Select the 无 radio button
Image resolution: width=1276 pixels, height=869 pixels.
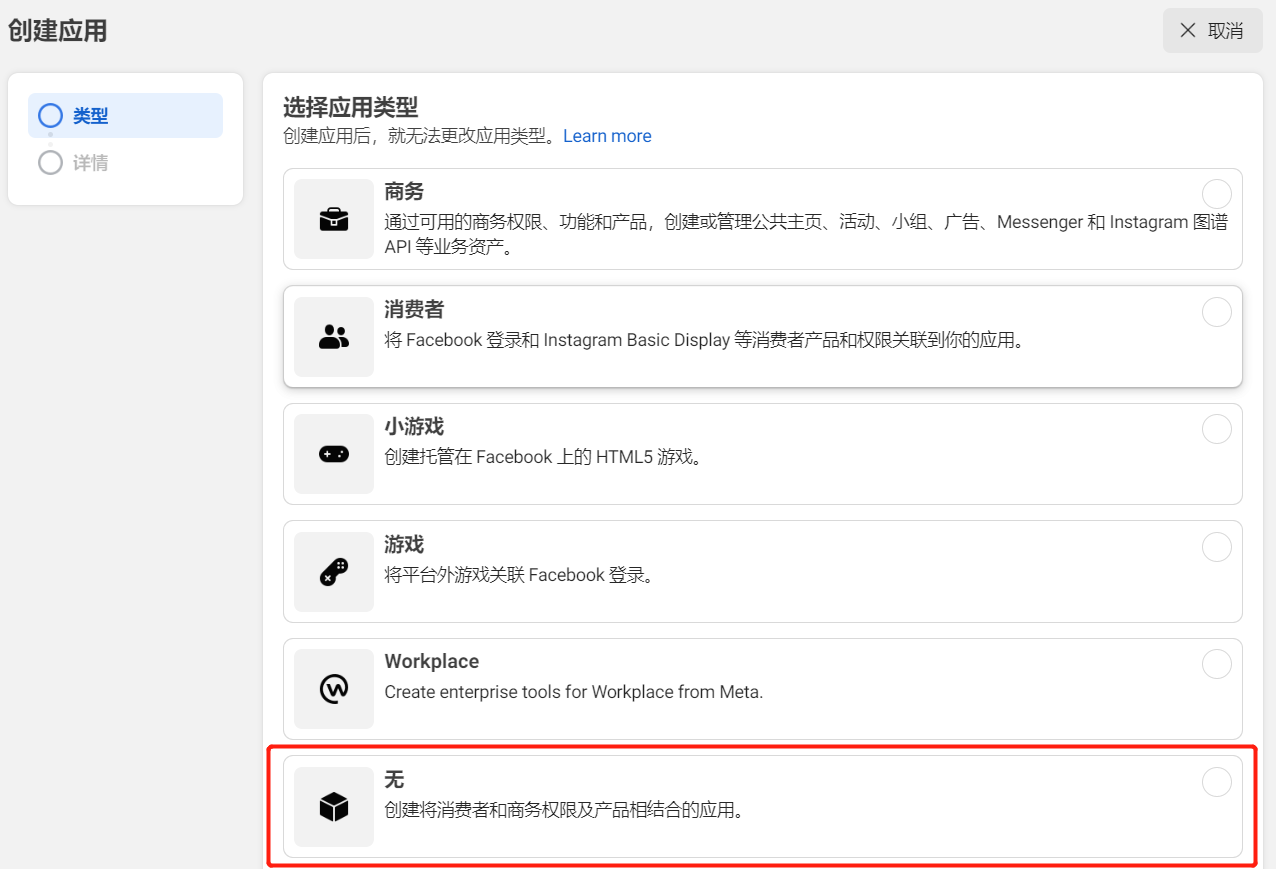pos(1217,782)
